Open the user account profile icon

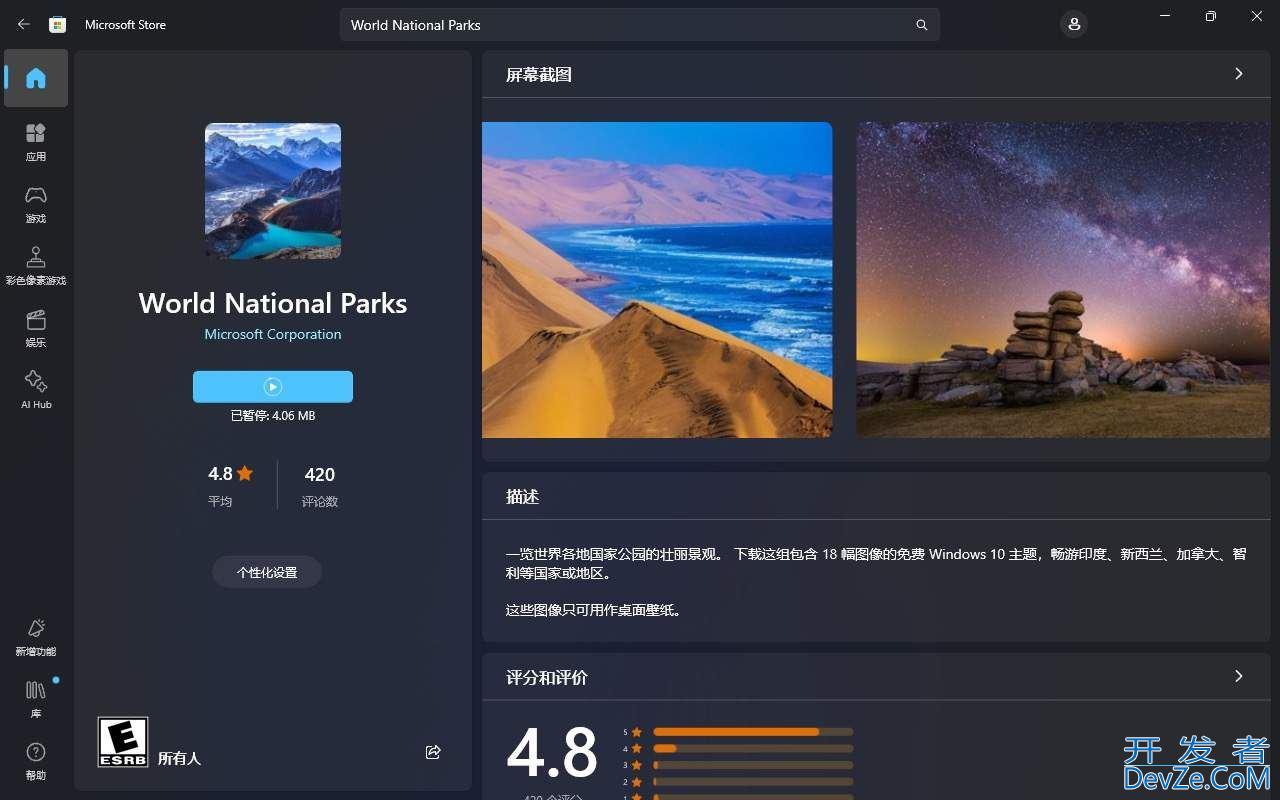click(x=1074, y=24)
